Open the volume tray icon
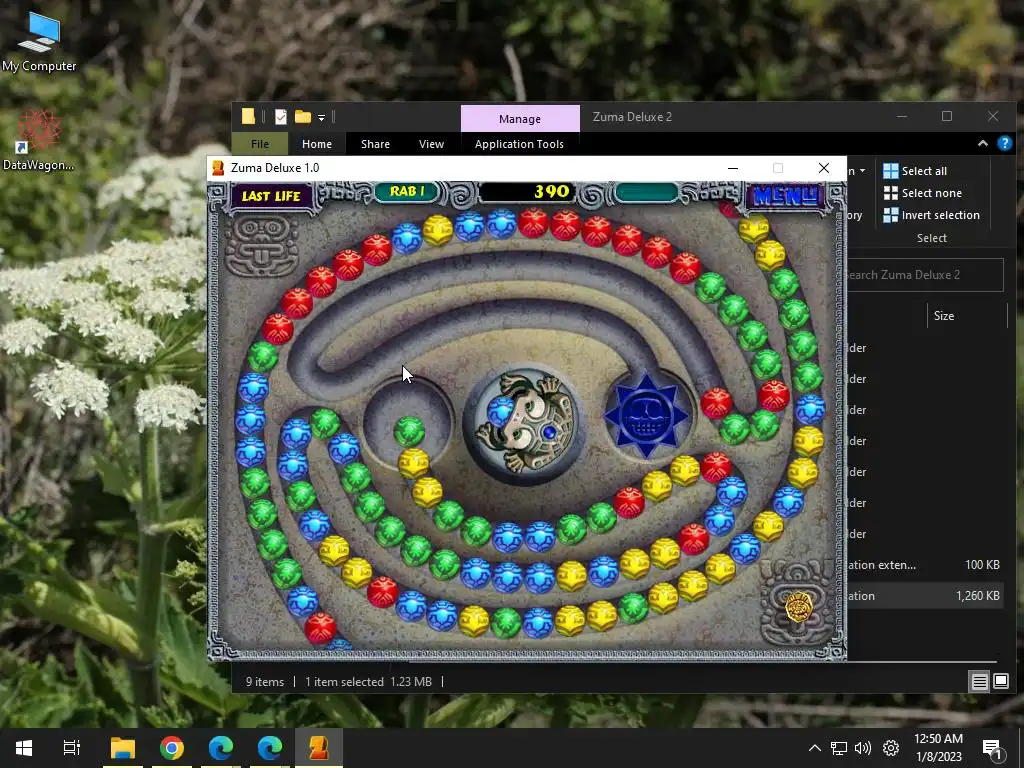This screenshot has width=1024, height=768. coord(863,748)
